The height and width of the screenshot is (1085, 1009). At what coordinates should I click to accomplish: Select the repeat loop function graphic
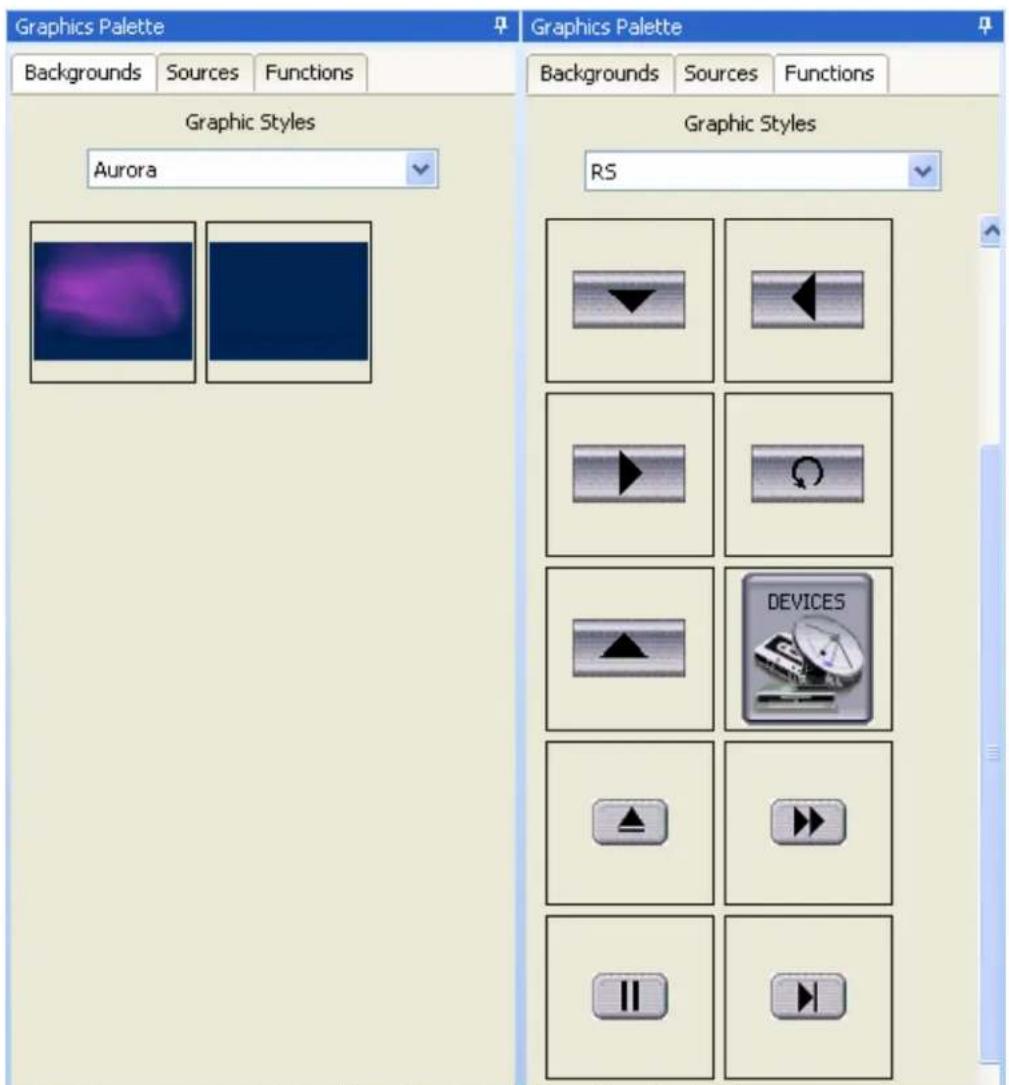[x=808, y=474]
